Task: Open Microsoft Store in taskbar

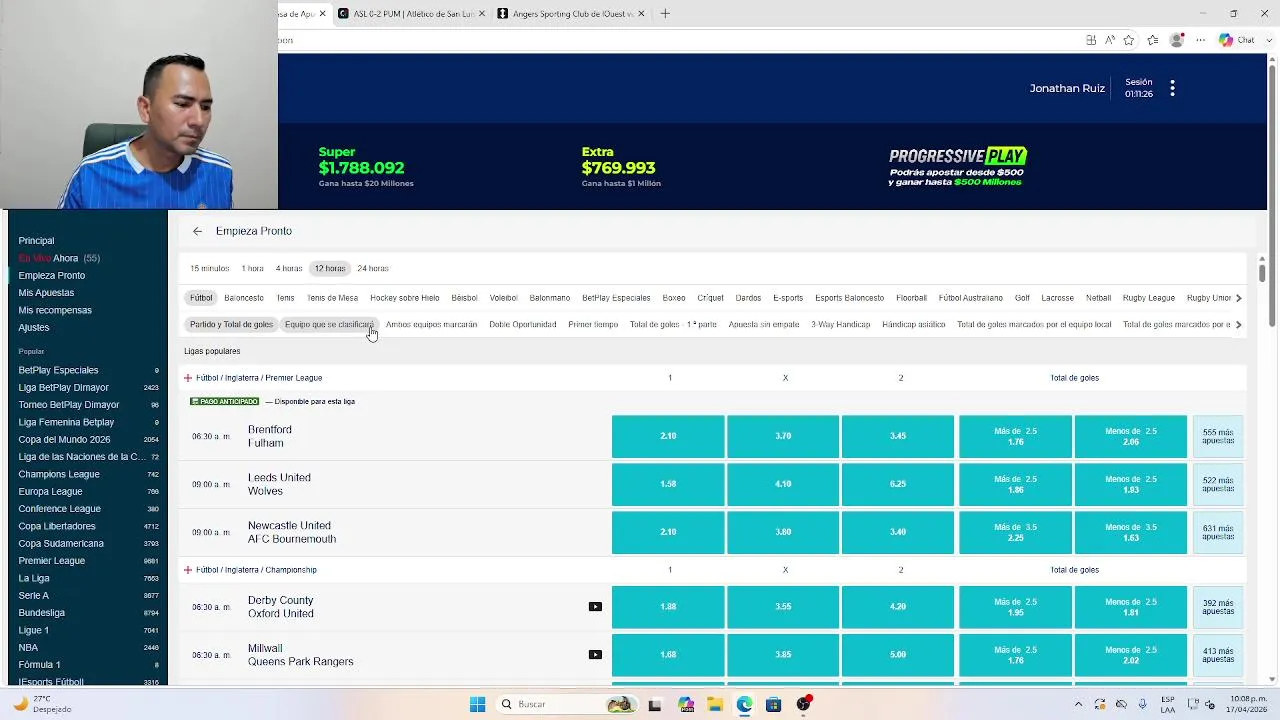Action: (773, 704)
